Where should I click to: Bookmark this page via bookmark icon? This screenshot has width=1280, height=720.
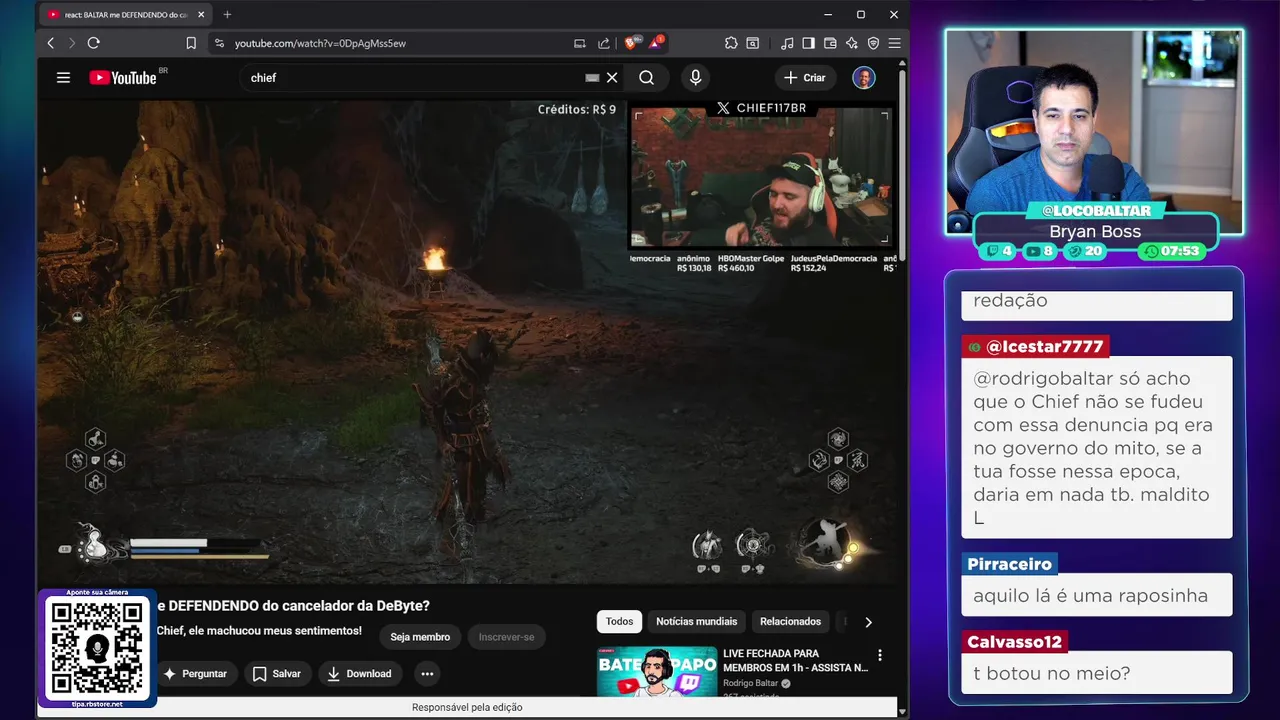191,43
